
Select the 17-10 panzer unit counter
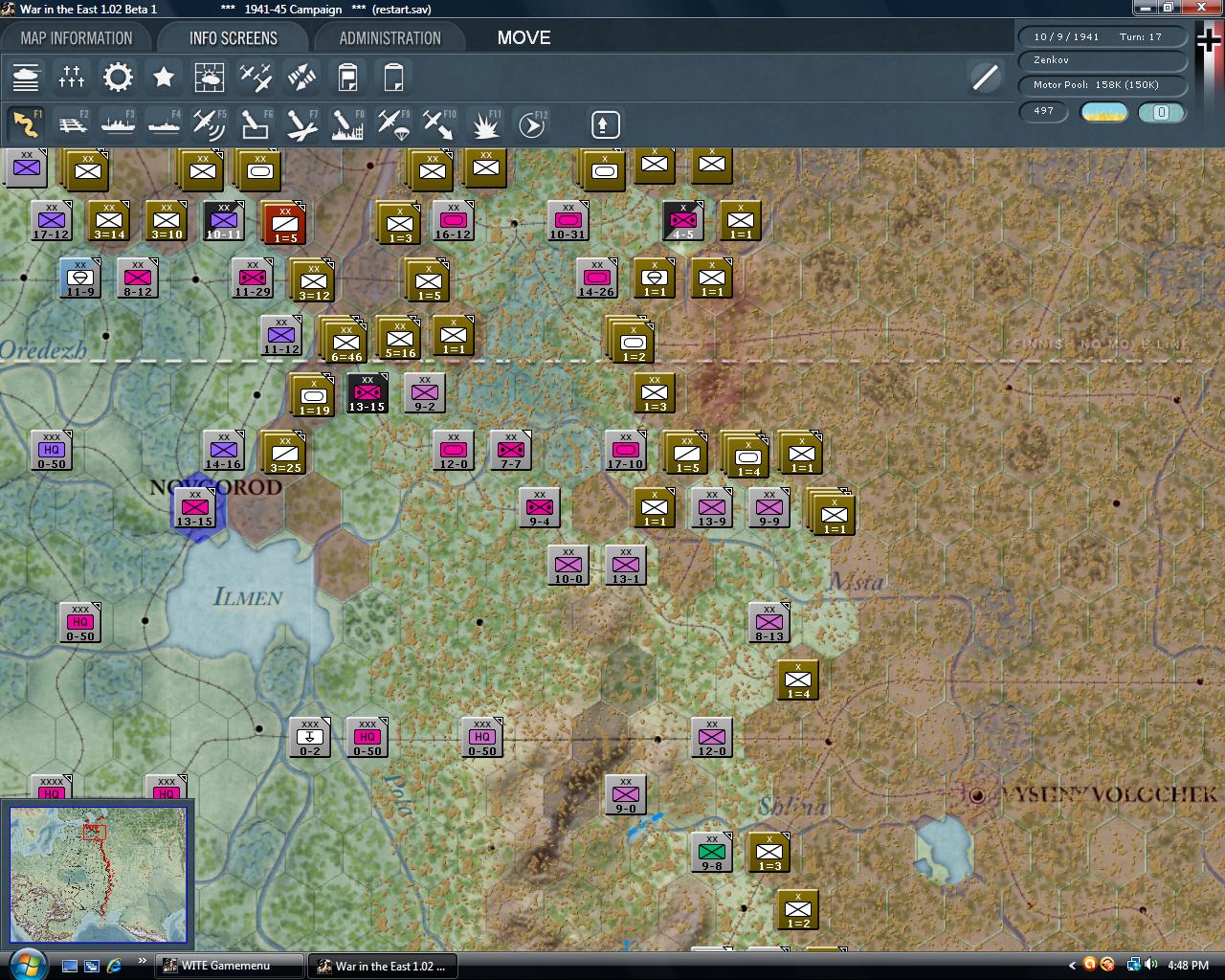tap(625, 451)
